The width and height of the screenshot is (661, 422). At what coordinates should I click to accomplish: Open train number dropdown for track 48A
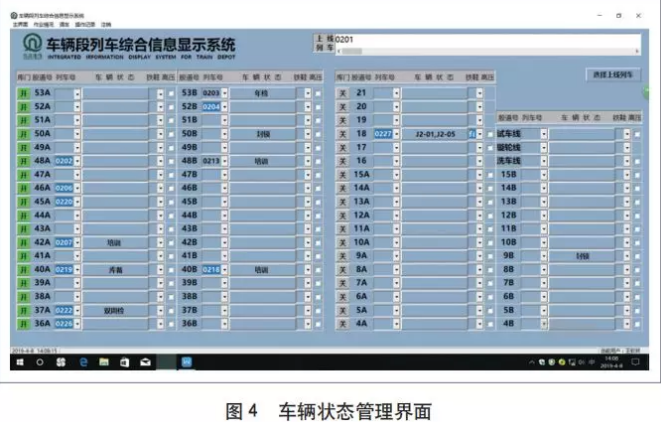[77, 161]
